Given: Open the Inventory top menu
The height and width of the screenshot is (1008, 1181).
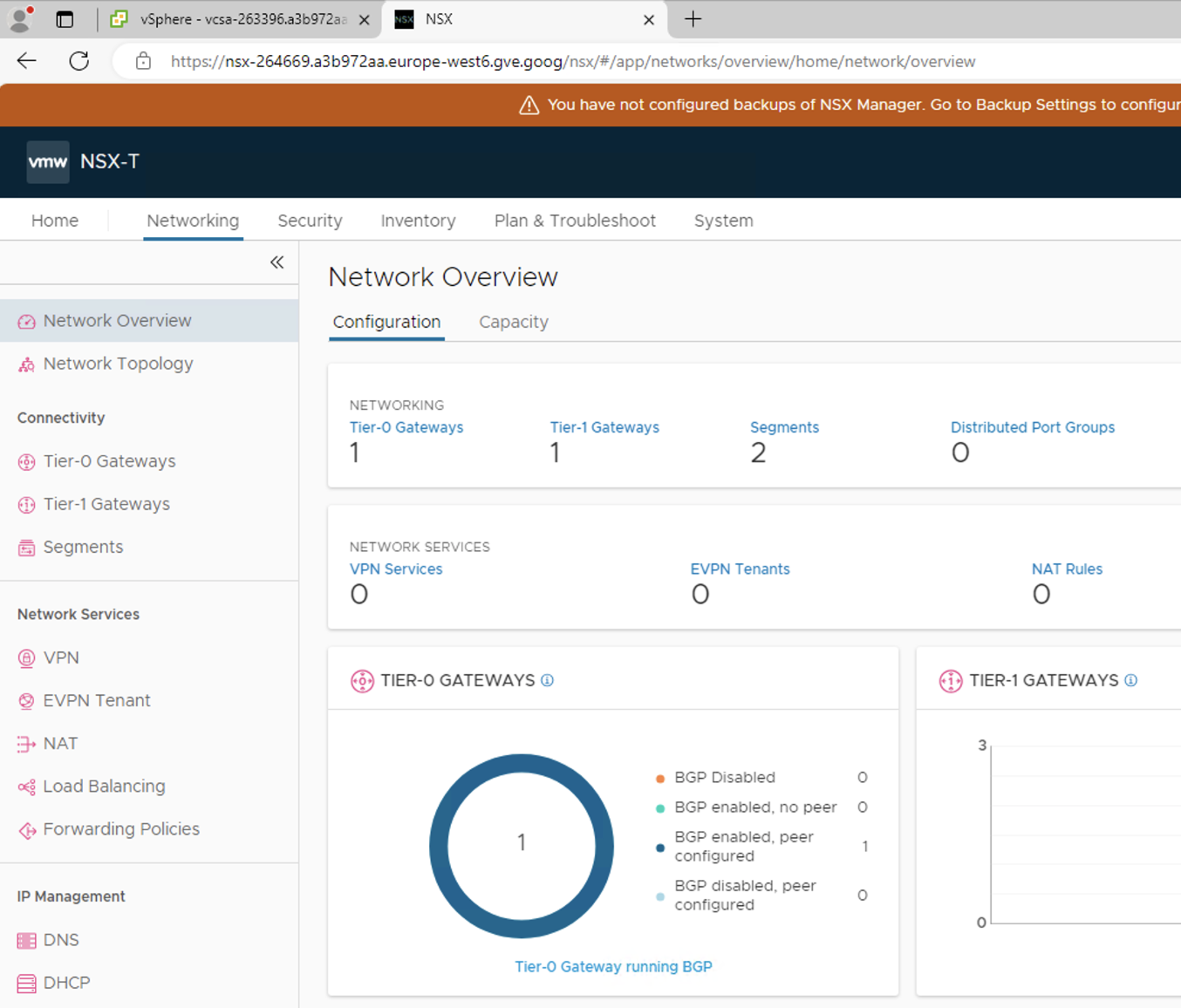Looking at the screenshot, I should 418,221.
